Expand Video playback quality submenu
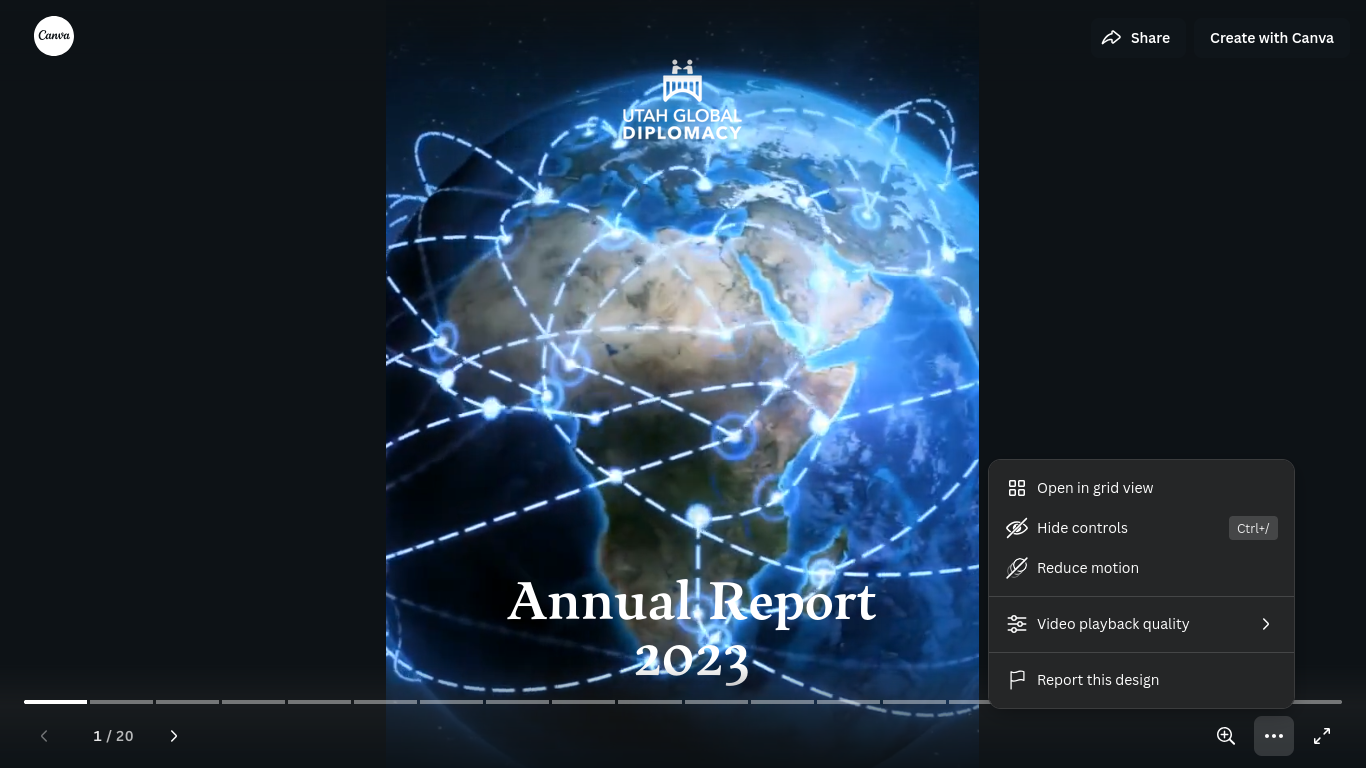Image resolution: width=1366 pixels, height=768 pixels. (1141, 624)
